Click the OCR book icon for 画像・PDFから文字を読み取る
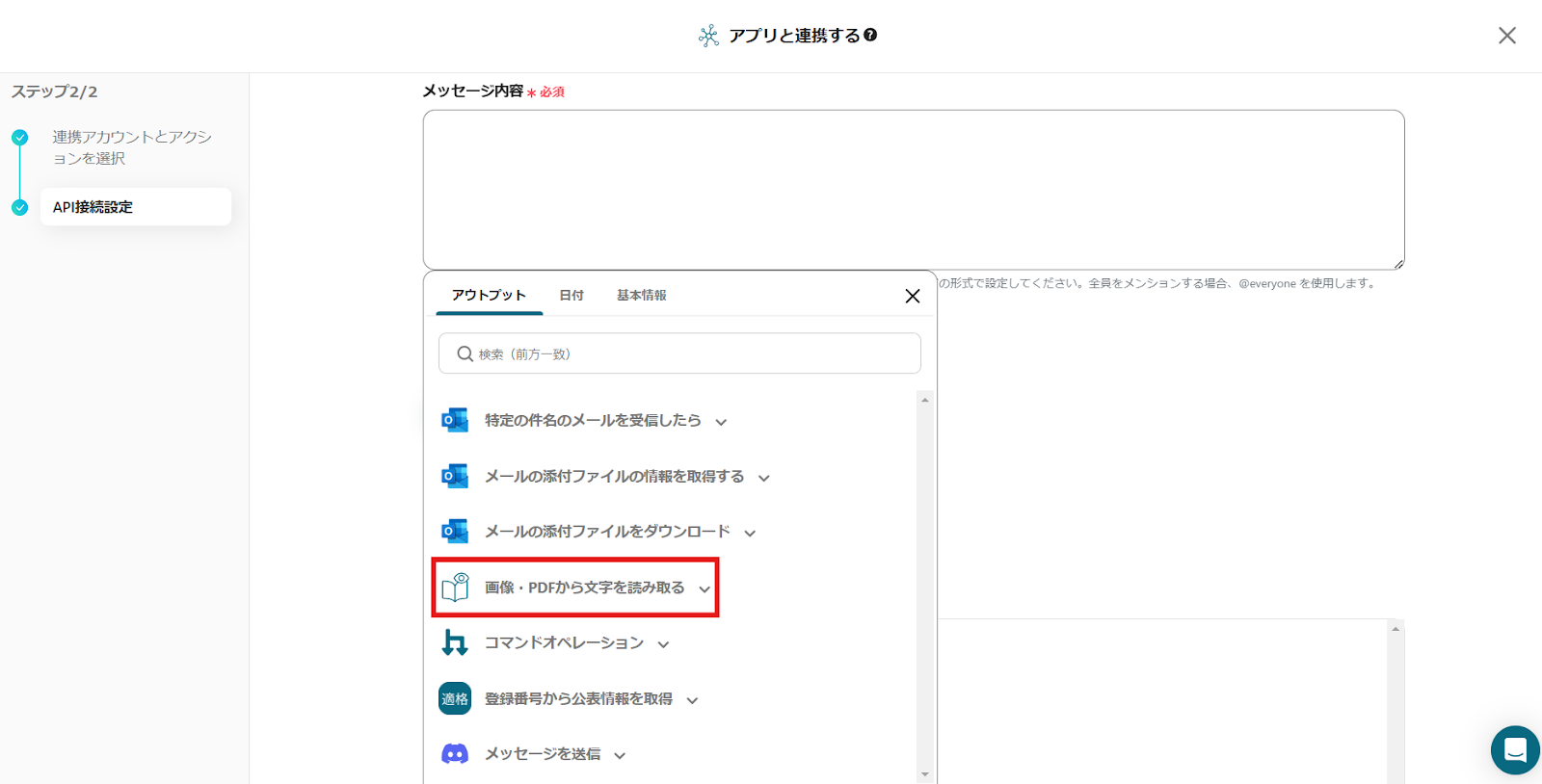 [455, 588]
